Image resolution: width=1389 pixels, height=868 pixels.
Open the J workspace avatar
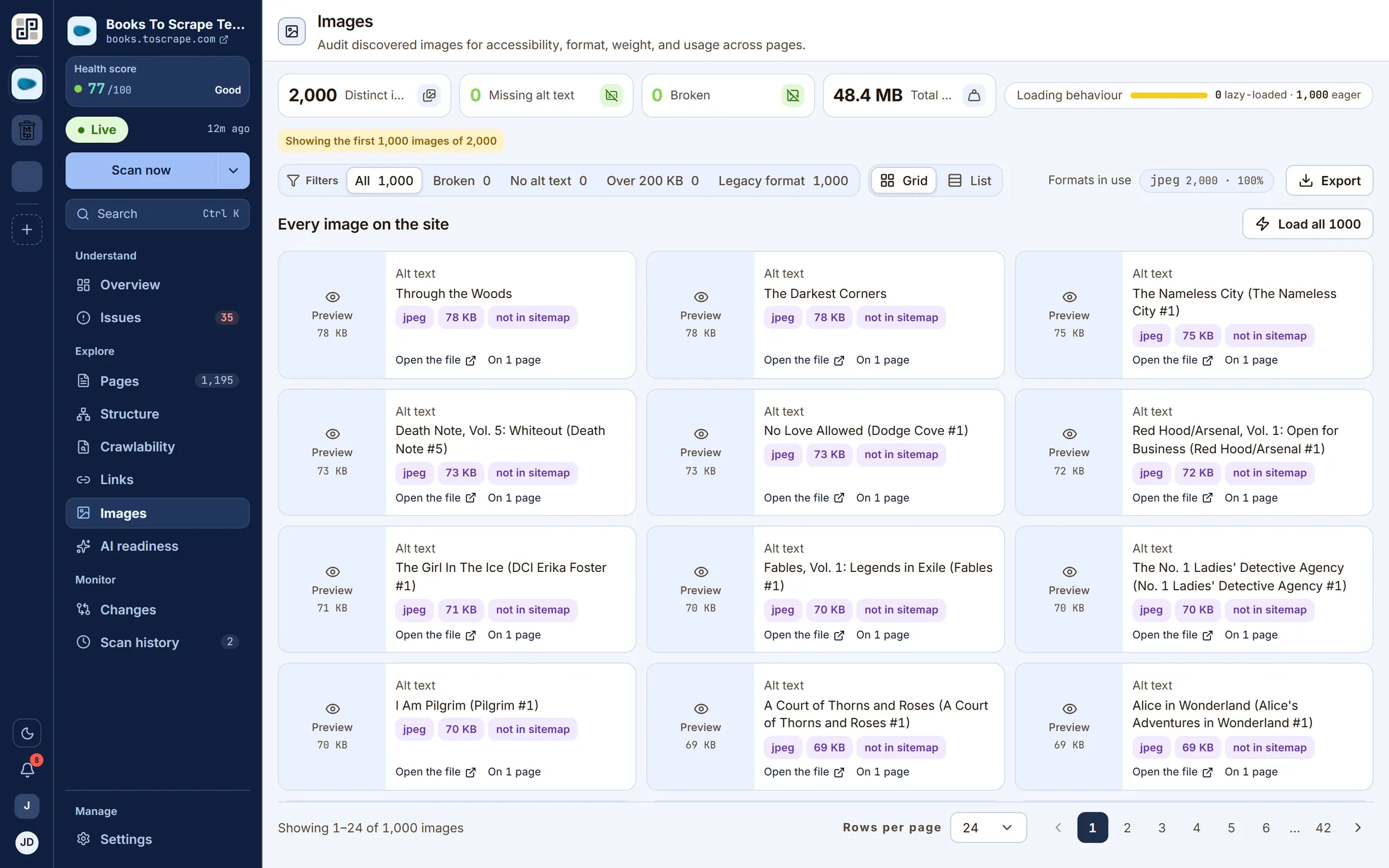[27, 806]
